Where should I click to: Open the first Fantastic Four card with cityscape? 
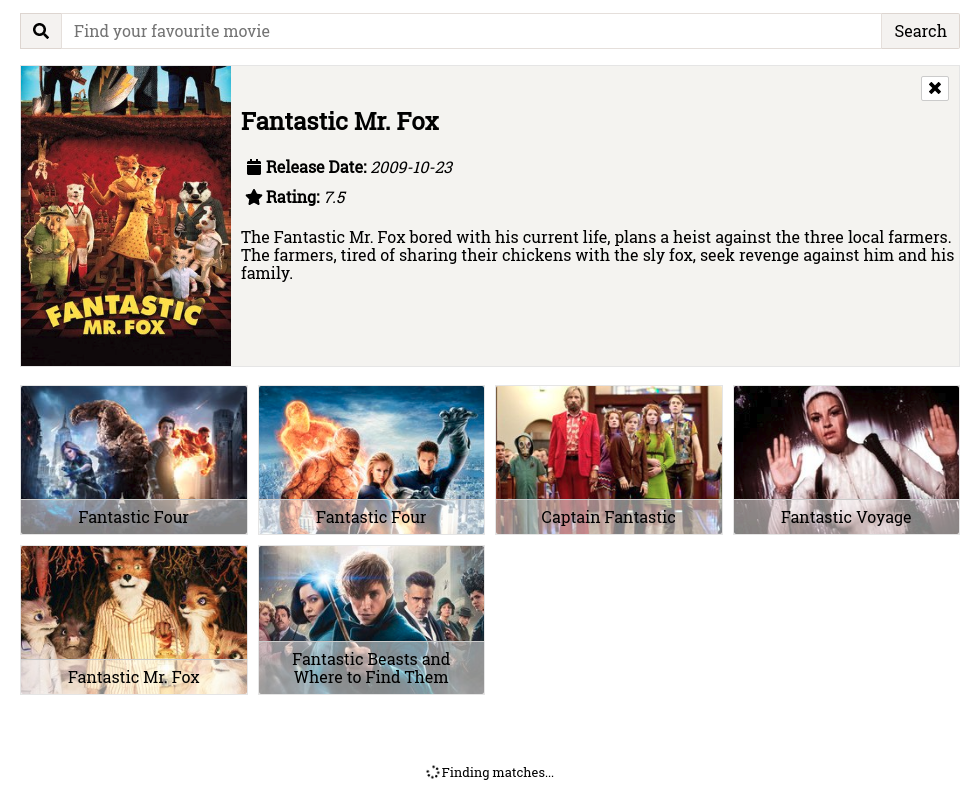point(134,460)
